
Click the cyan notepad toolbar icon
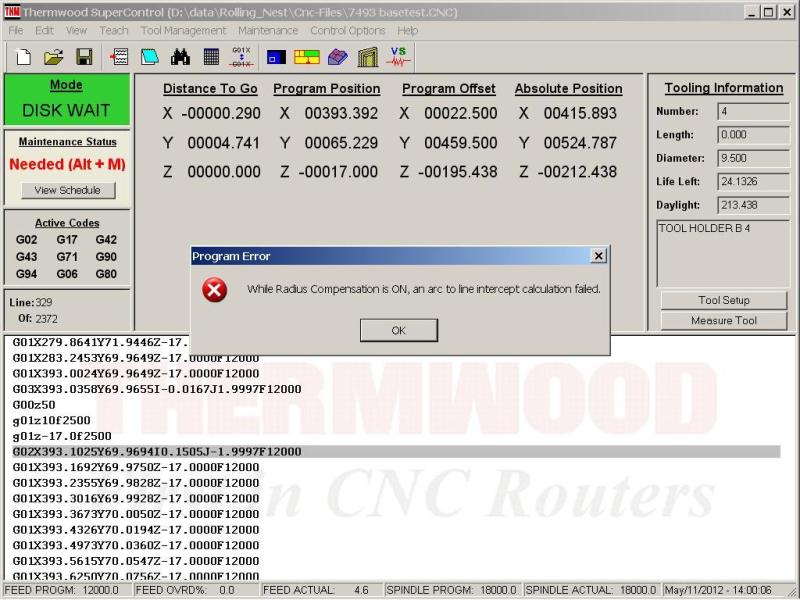click(150, 57)
